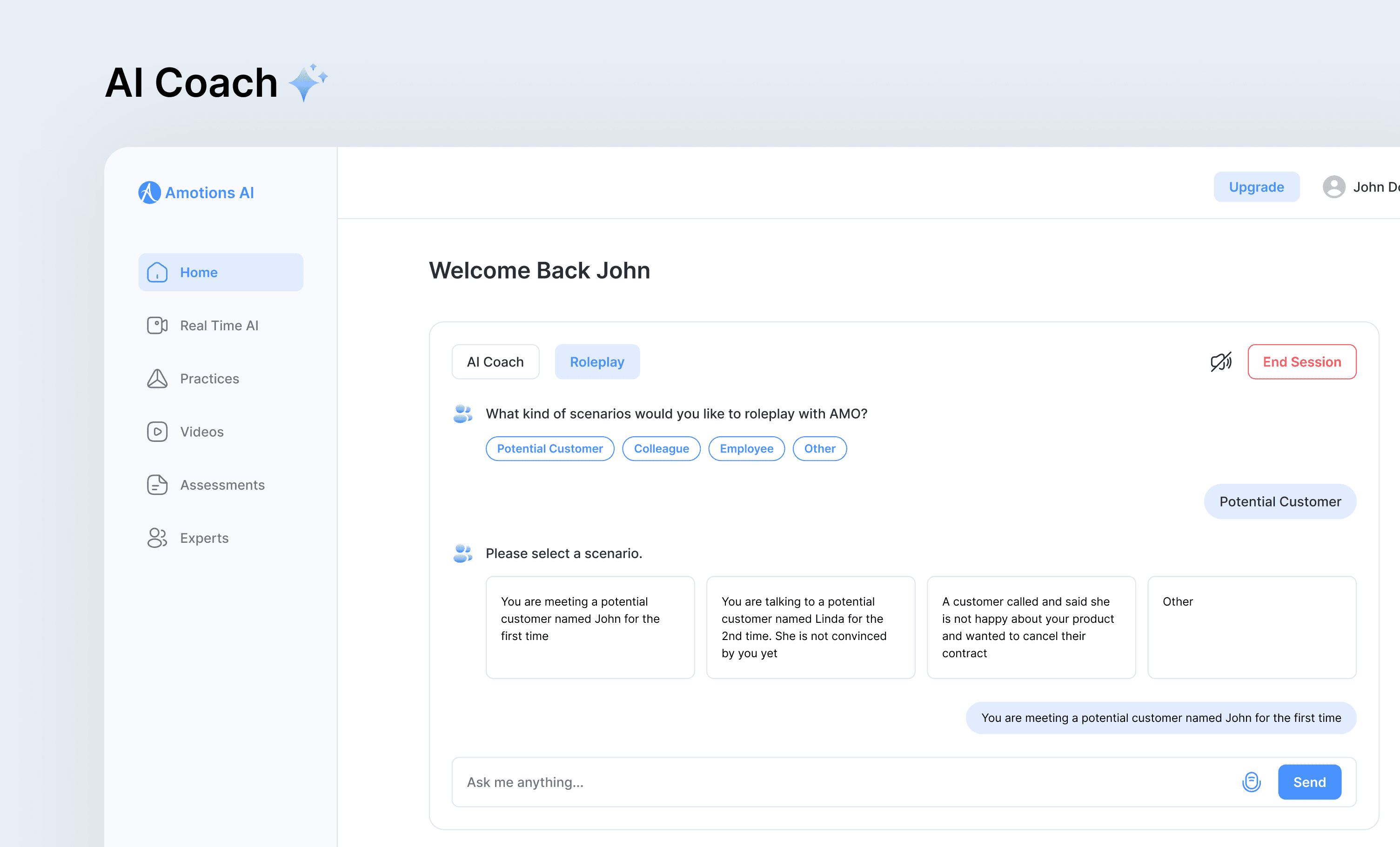Open the Experts people icon
This screenshot has width=1400, height=847.
pos(157,538)
